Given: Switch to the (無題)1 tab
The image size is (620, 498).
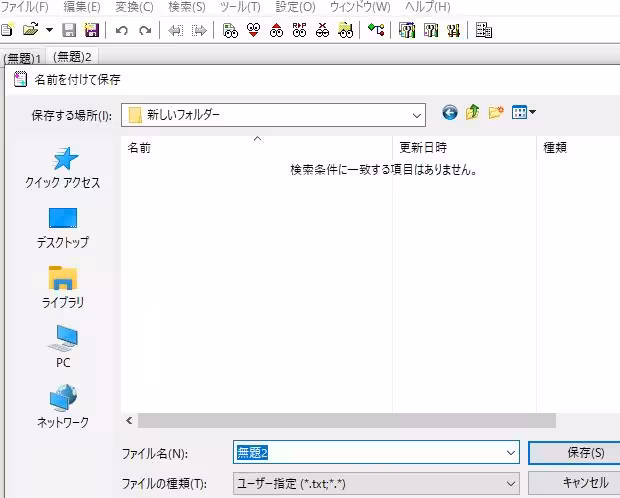Looking at the screenshot, I should click(23, 57).
